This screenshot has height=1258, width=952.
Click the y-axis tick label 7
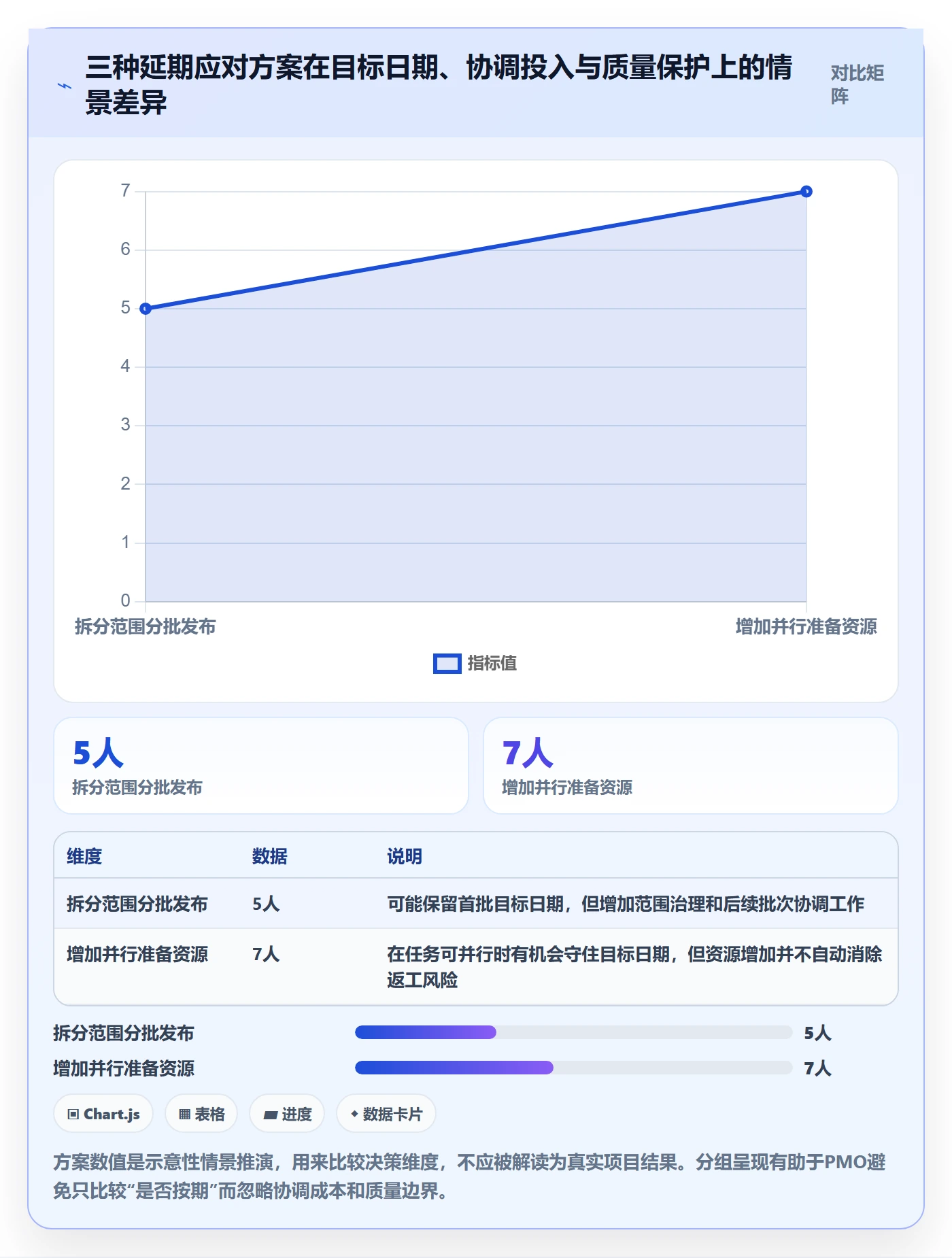pyautogui.click(x=125, y=190)
